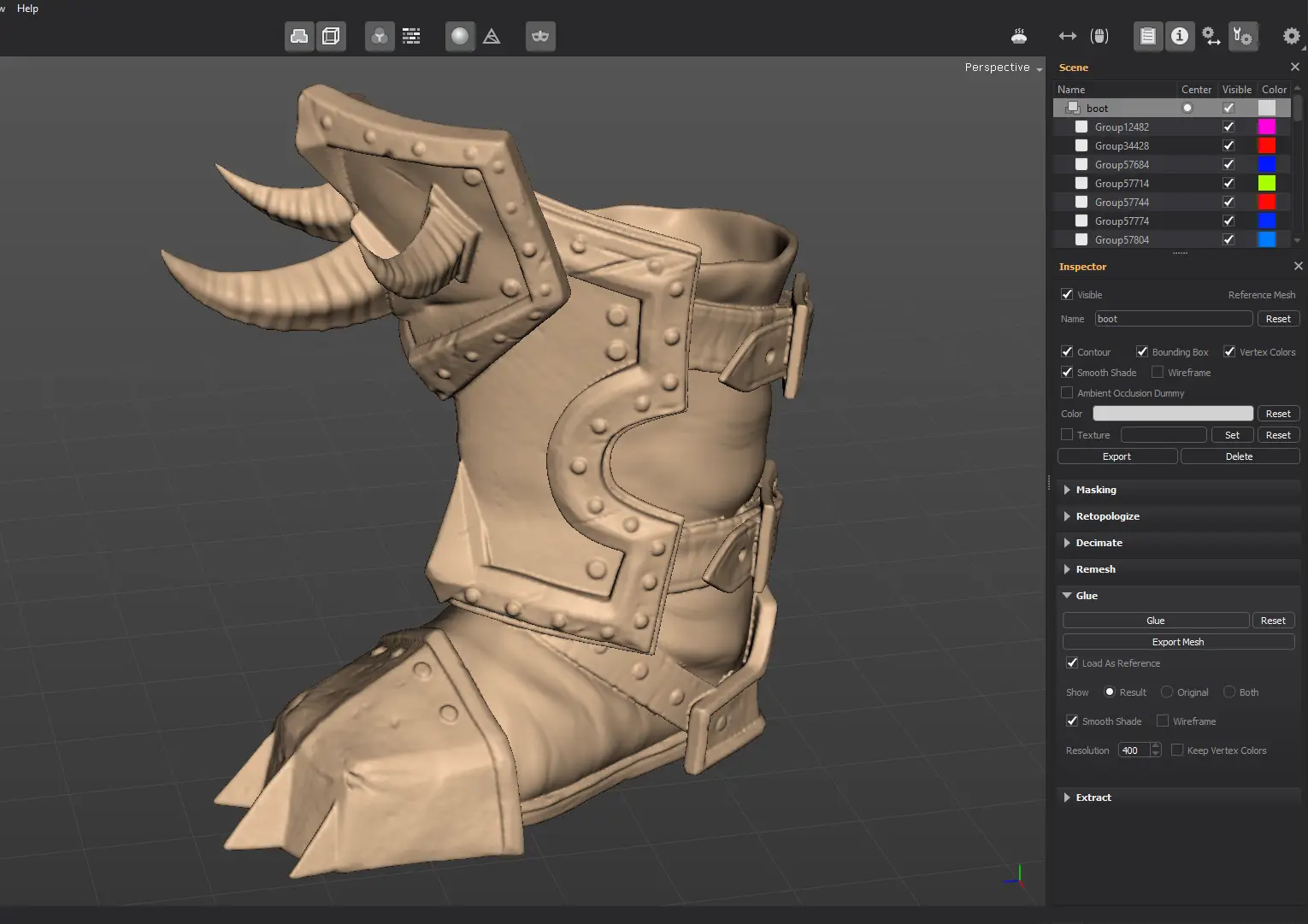Open the Help menu
Viewport: 1308px width, 924px height.
(27, 9)
